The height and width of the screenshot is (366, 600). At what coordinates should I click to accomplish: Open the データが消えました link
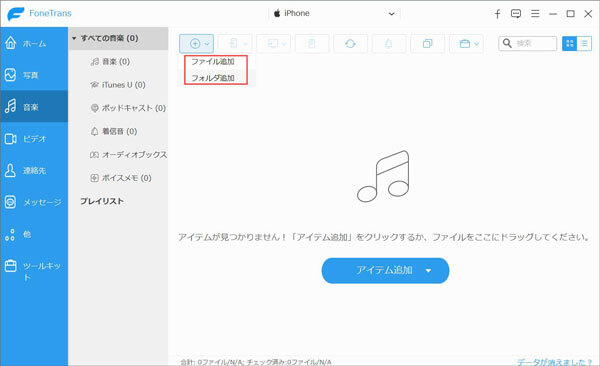coord(554,362)
